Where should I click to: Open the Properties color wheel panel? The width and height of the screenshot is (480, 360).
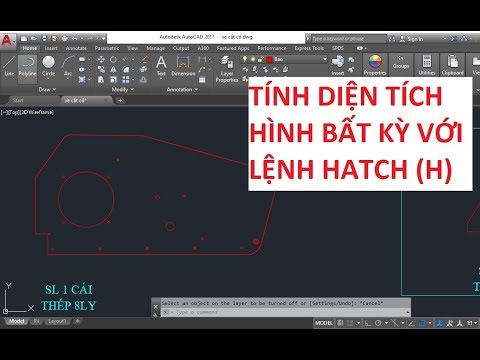(x=375, y=64)
